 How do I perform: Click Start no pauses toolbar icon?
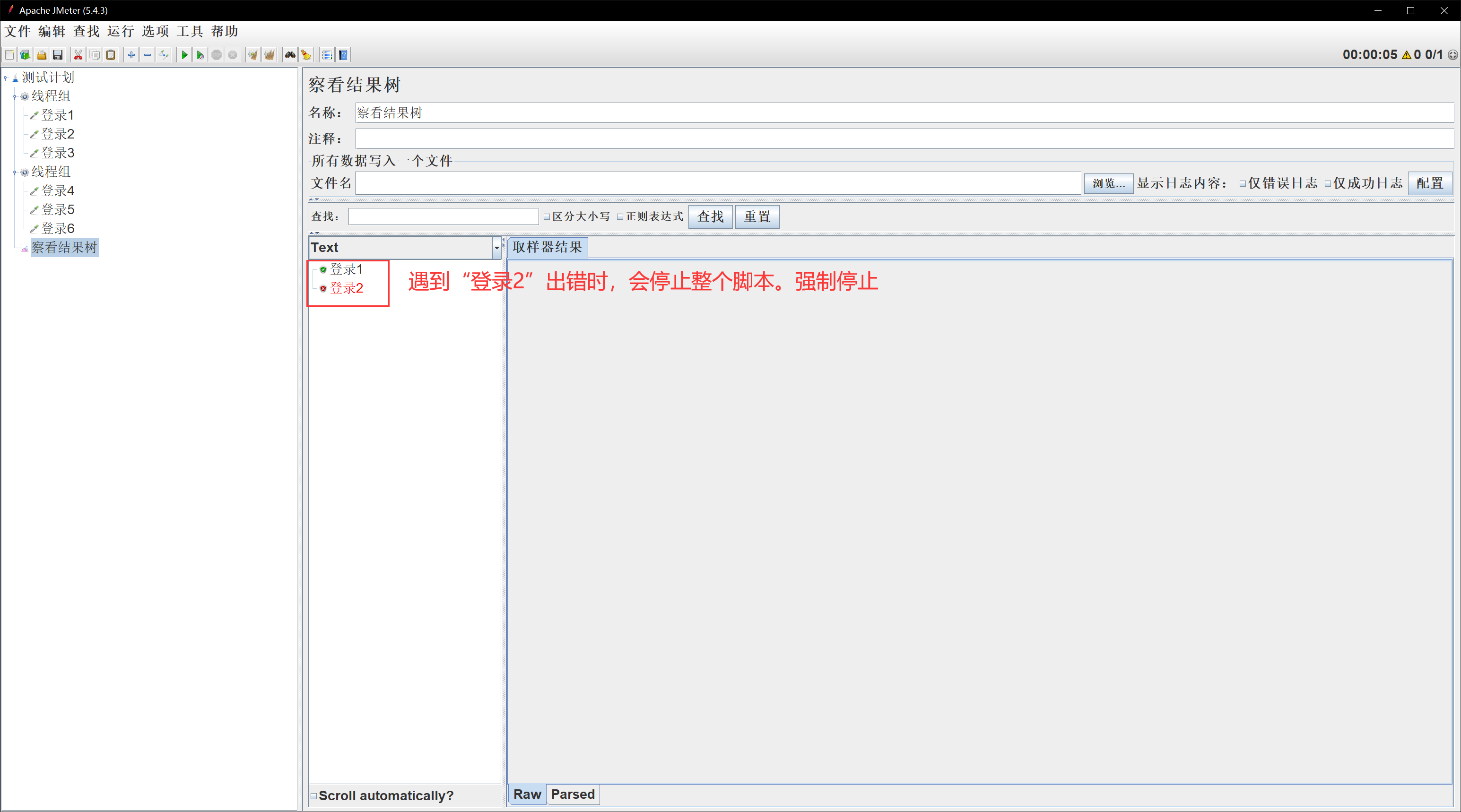(200, 55)
